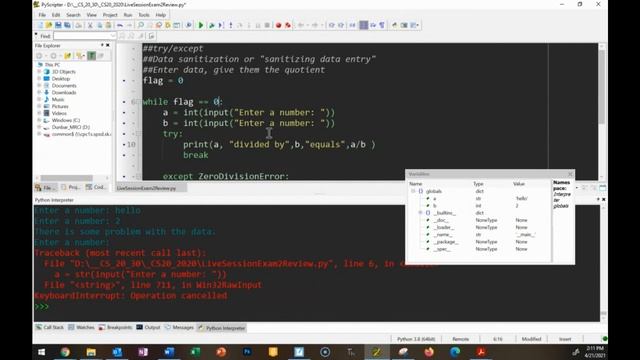Select 3D Objects in File Explorer
The width and height of the screenshot is (640, 360).
point(64,71)
